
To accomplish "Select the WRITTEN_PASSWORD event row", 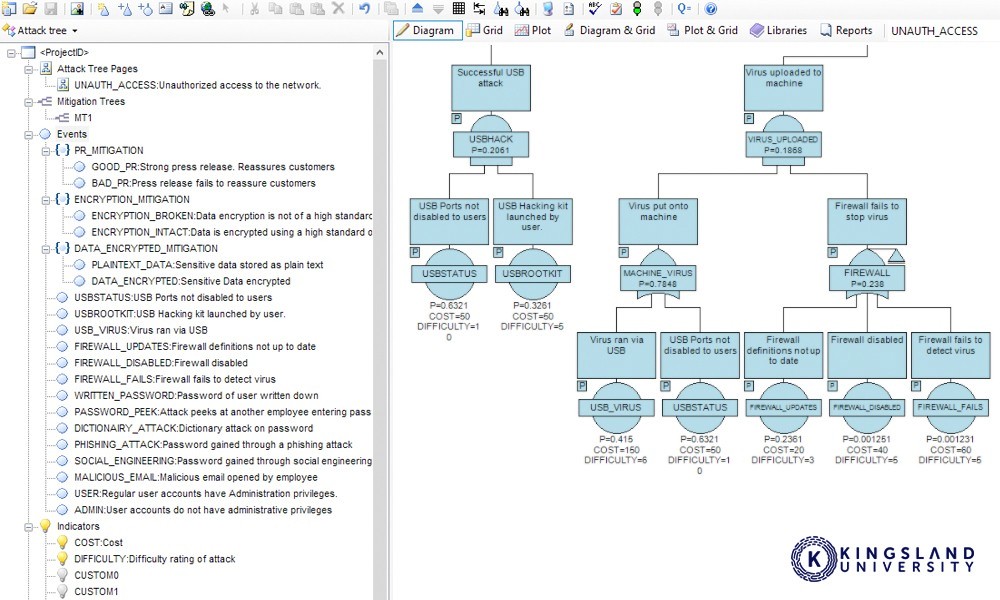I will (196, 395).
